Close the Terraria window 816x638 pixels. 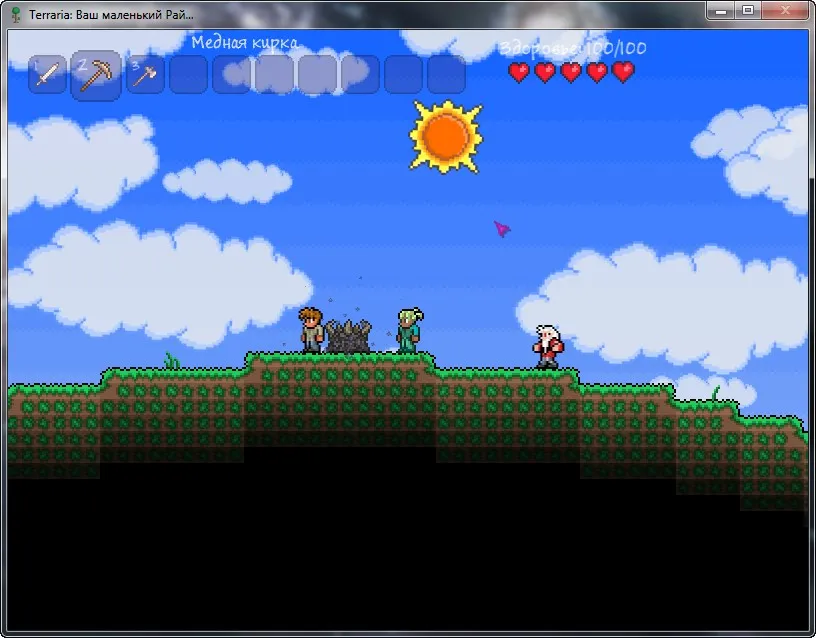pyautogui.click(x=785, y=10)
